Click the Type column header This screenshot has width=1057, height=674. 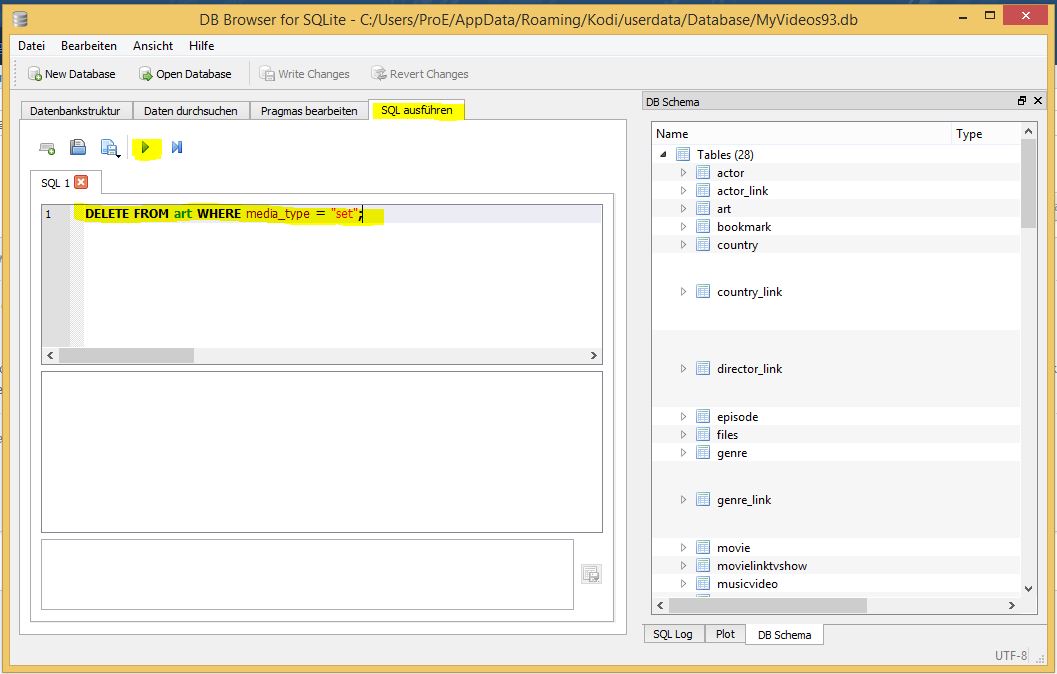pos(986,133)
